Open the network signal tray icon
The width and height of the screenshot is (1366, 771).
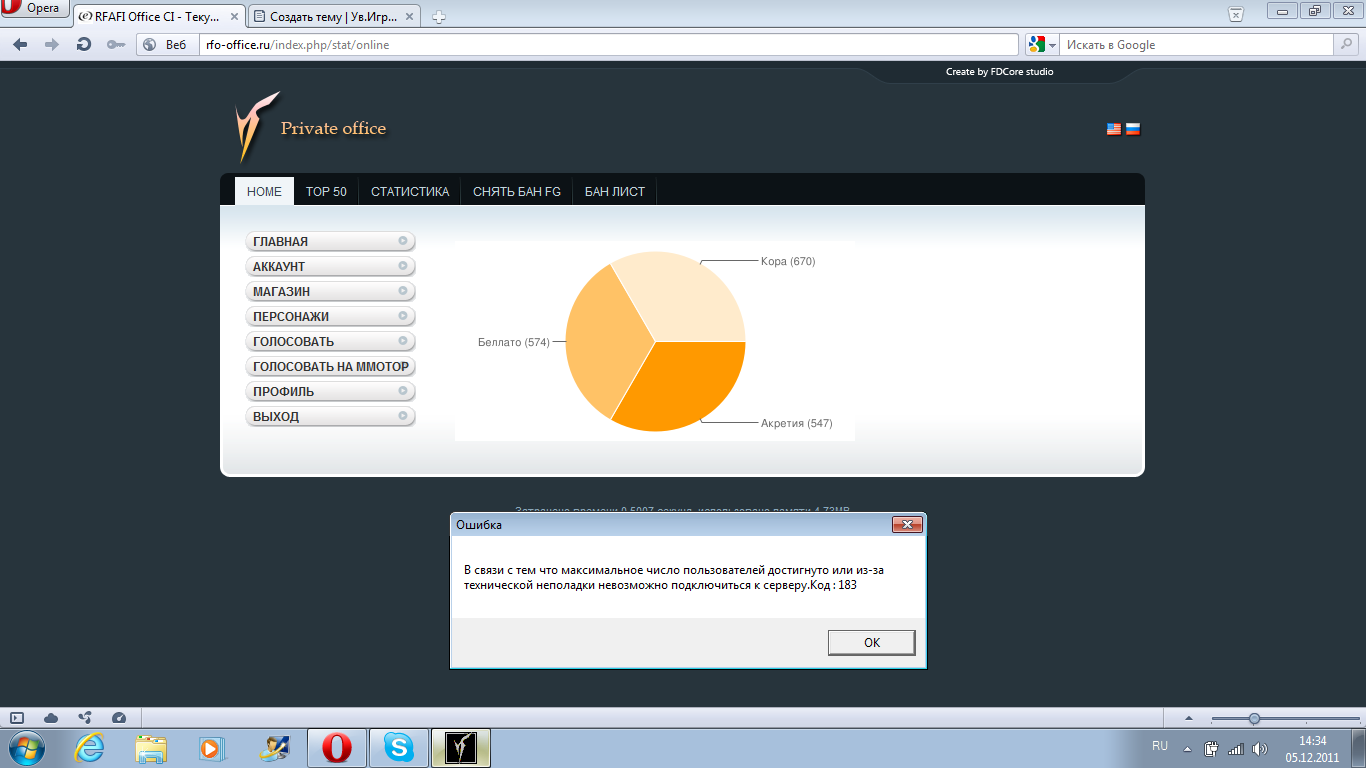(1236, 748)
